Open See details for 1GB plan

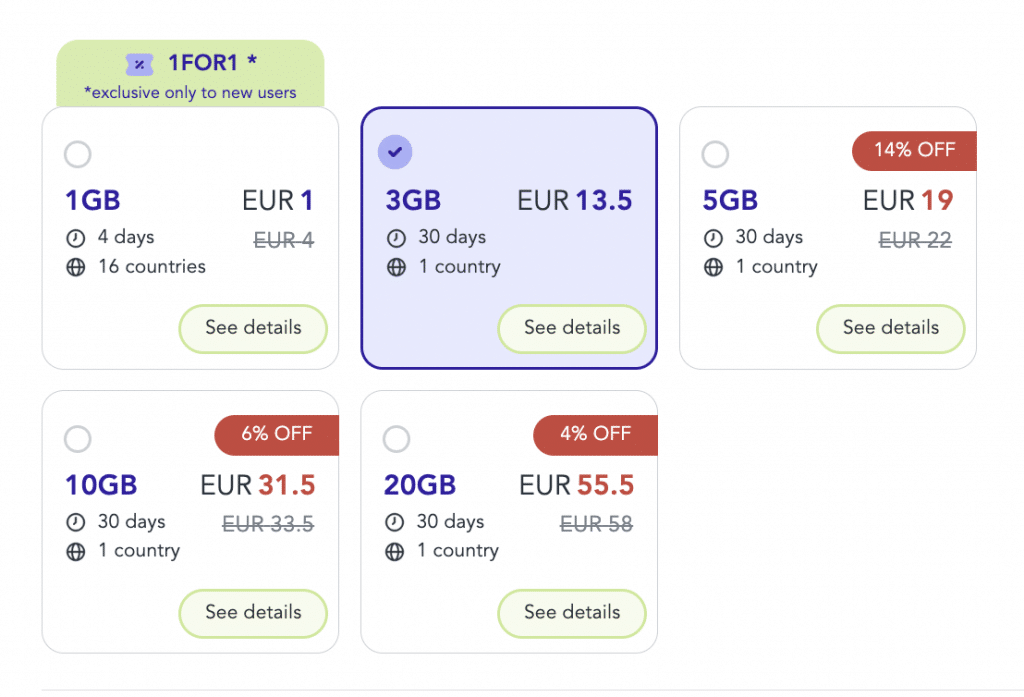point(253,328)
